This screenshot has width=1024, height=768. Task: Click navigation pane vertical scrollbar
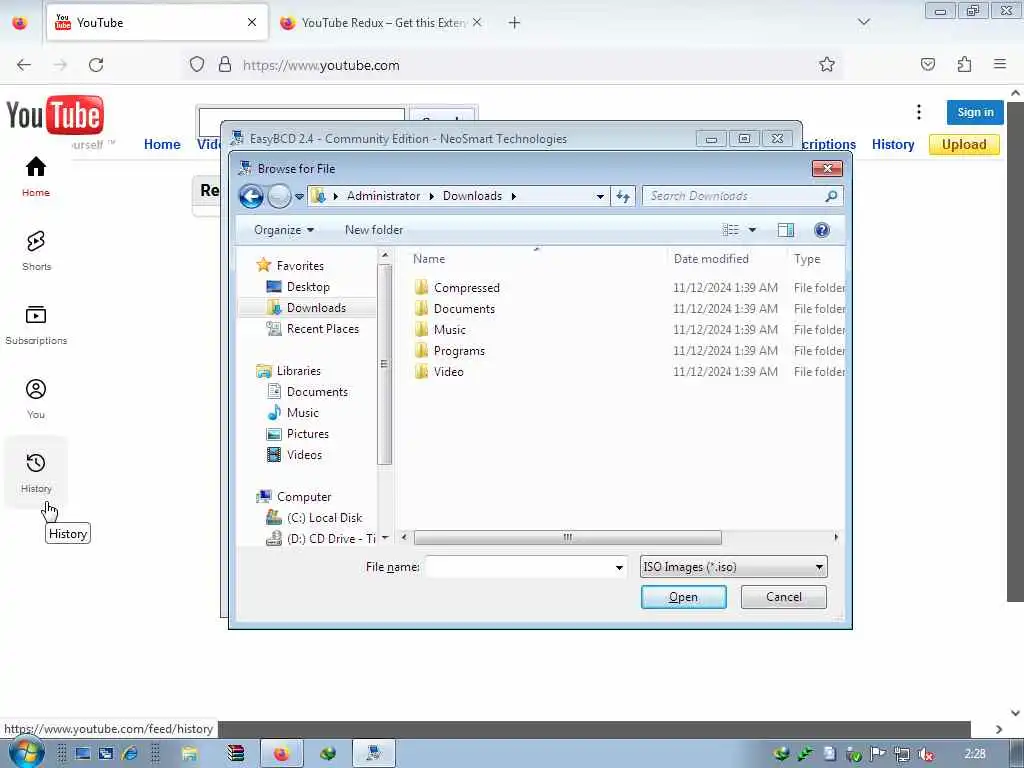coord(385,364)
